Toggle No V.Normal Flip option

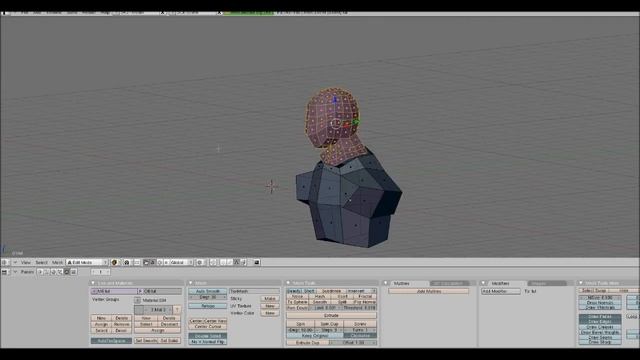(207, 342)
